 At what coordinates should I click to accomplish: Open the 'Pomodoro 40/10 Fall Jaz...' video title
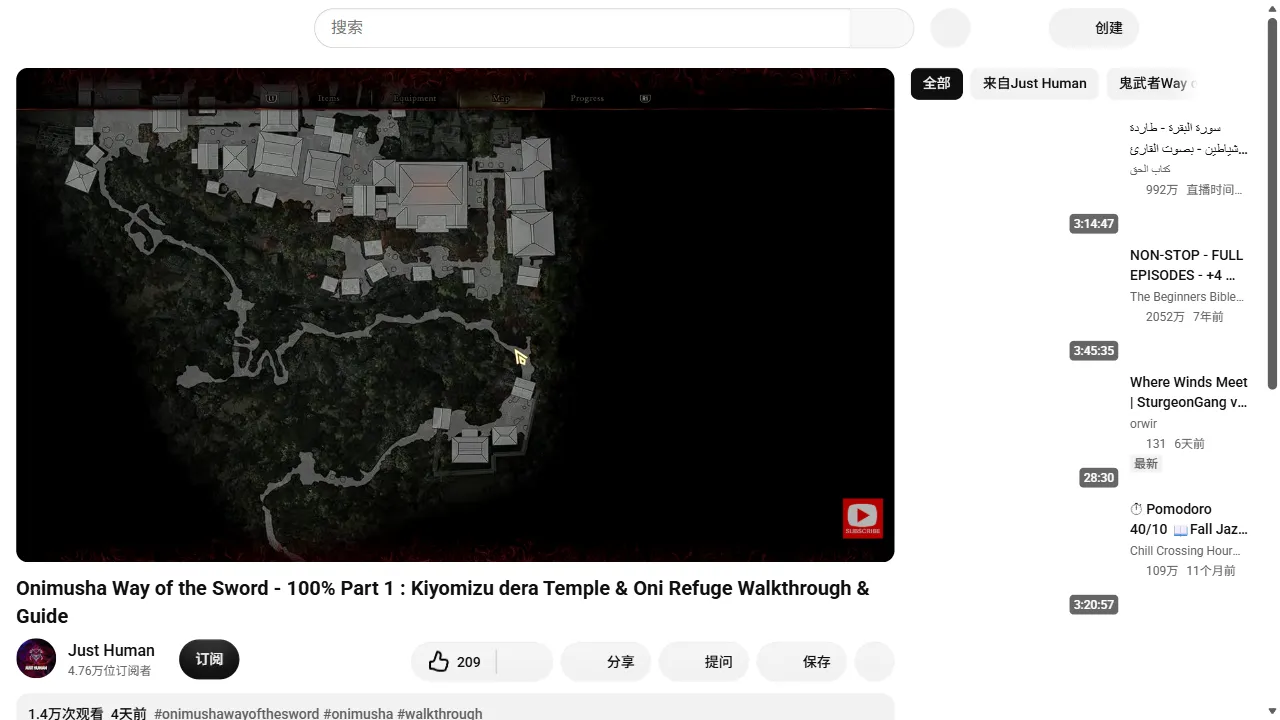point(1189,519)
